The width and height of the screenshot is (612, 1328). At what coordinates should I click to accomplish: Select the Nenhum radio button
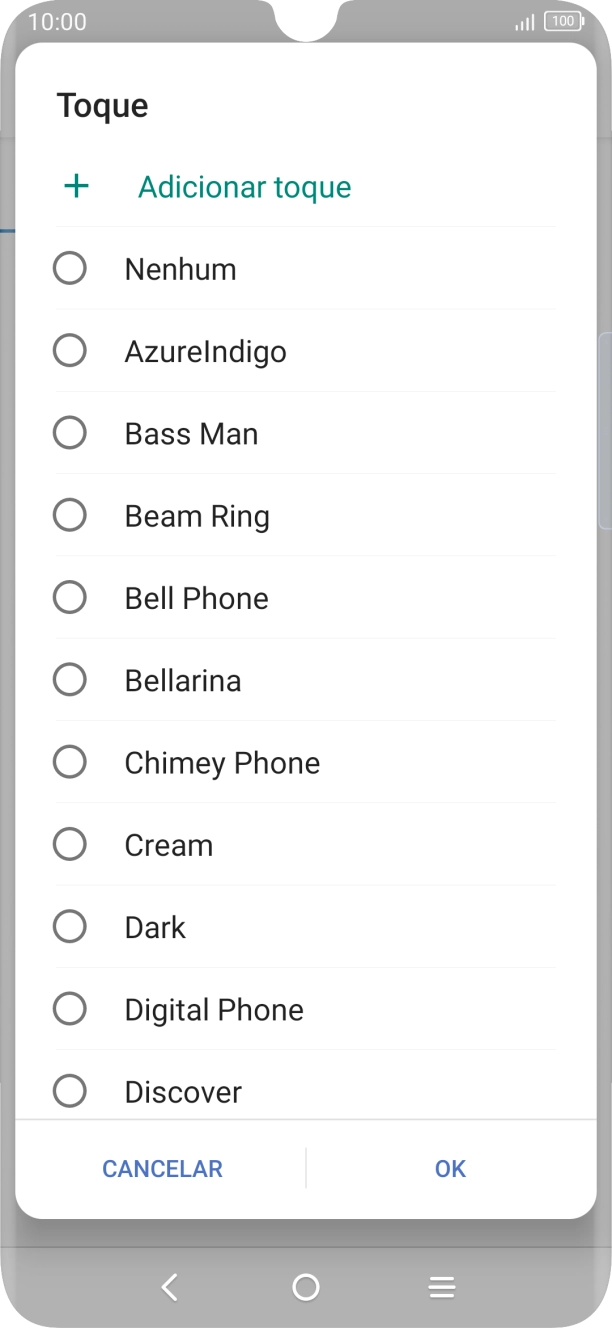(x=70, y=269)
